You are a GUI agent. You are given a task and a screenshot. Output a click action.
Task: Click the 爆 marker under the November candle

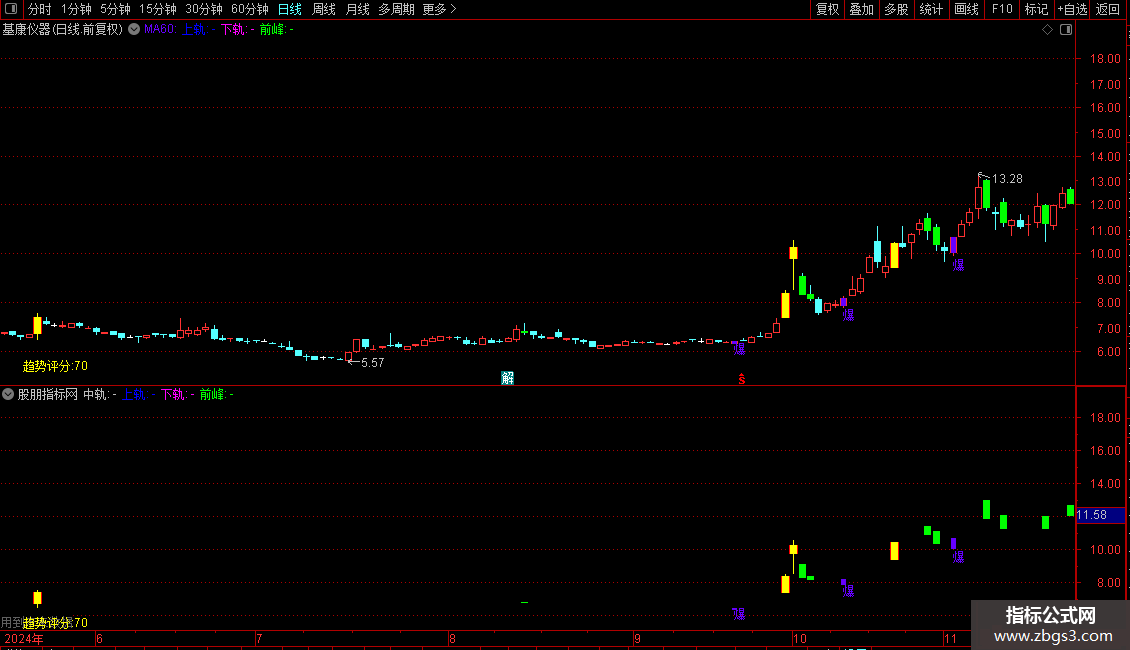click(x=958, y=265)
